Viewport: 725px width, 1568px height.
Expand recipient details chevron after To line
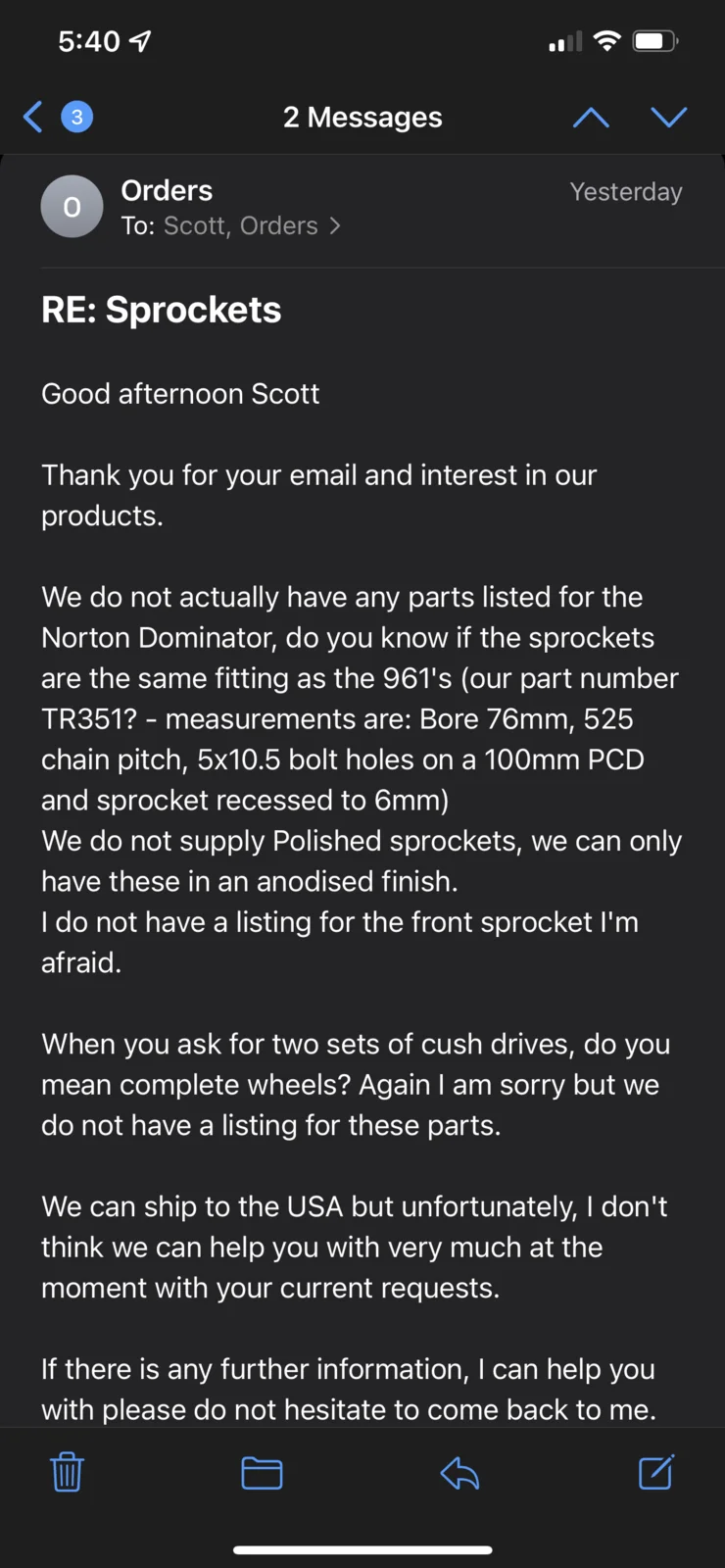pos(335,226)
